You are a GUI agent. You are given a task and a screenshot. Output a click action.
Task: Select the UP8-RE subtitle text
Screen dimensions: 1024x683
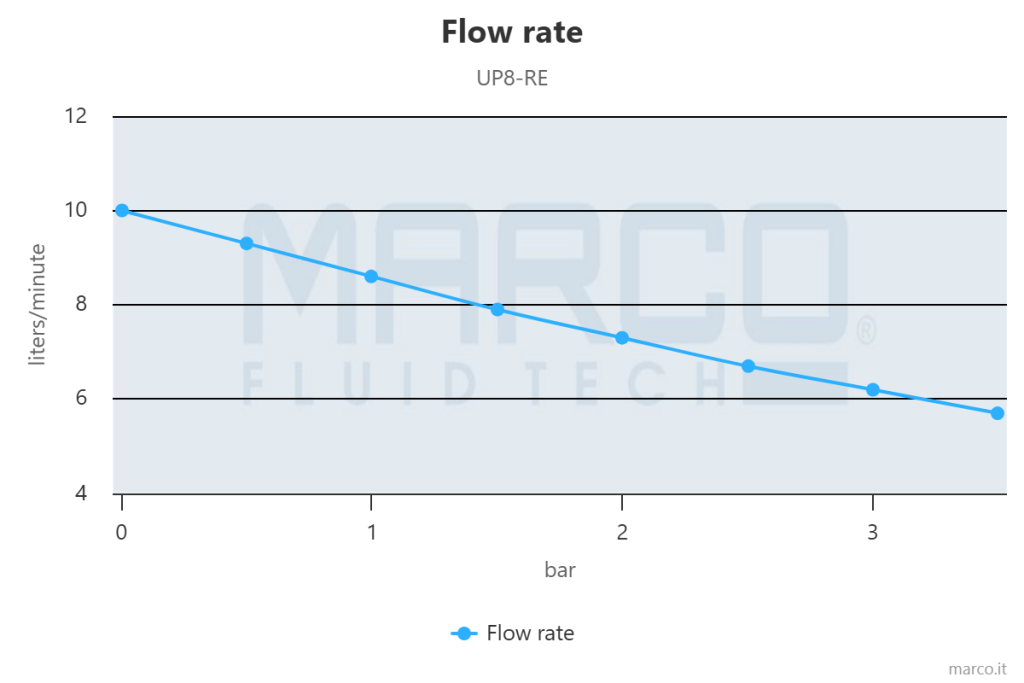click(512, 78)
